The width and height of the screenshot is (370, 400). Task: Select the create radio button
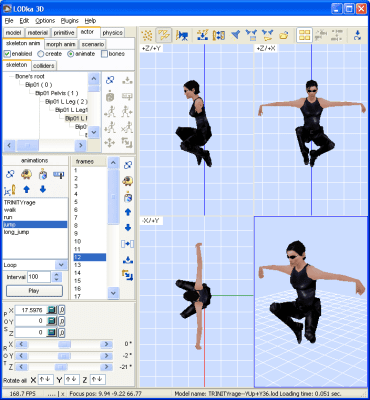41,54
